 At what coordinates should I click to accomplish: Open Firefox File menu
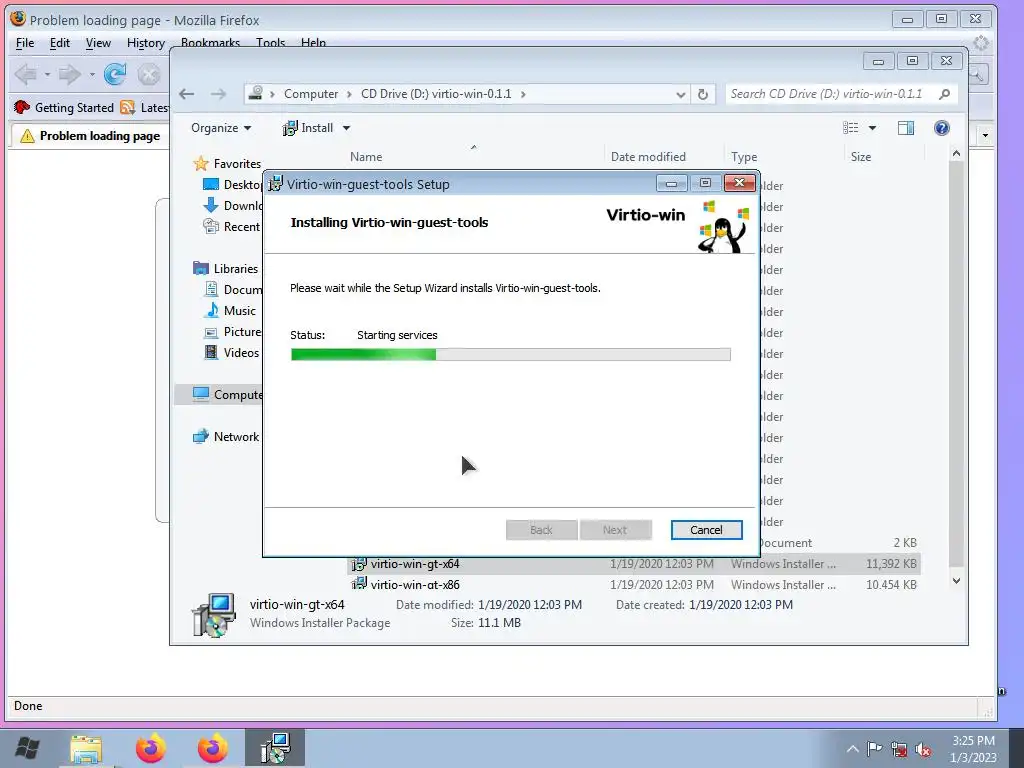(x=25, y=43)
